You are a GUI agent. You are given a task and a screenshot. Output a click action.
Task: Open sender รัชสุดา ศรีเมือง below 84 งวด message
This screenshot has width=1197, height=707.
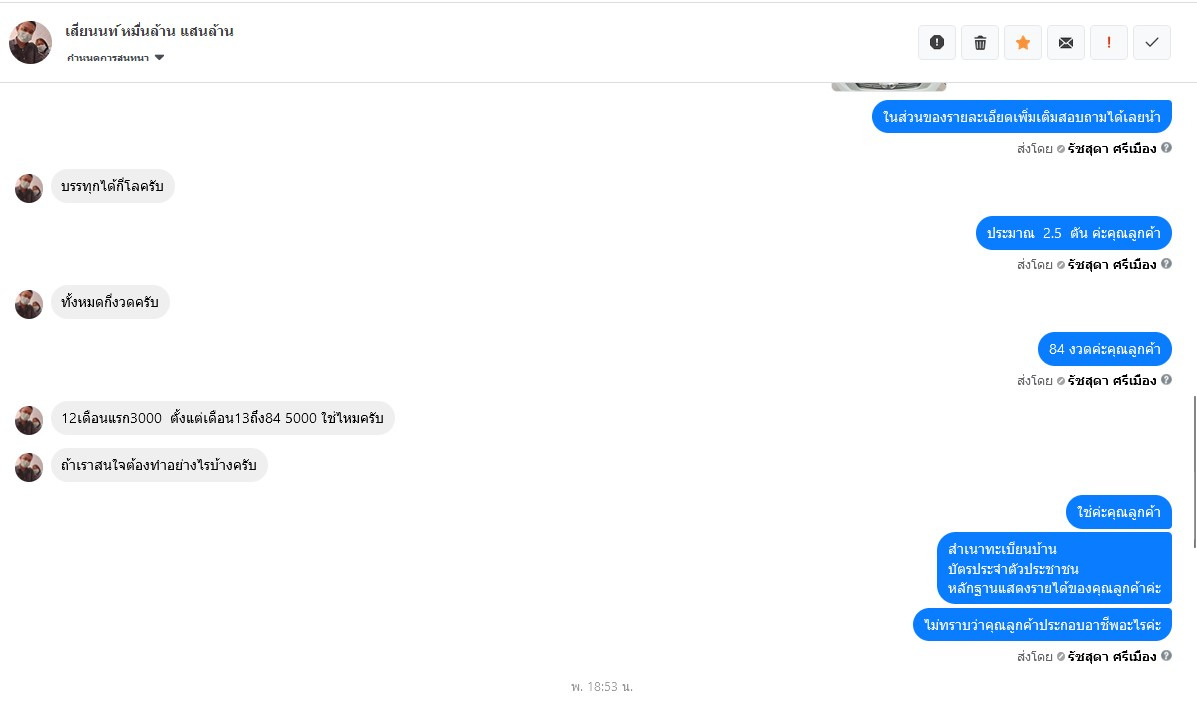pos(1112,380)
